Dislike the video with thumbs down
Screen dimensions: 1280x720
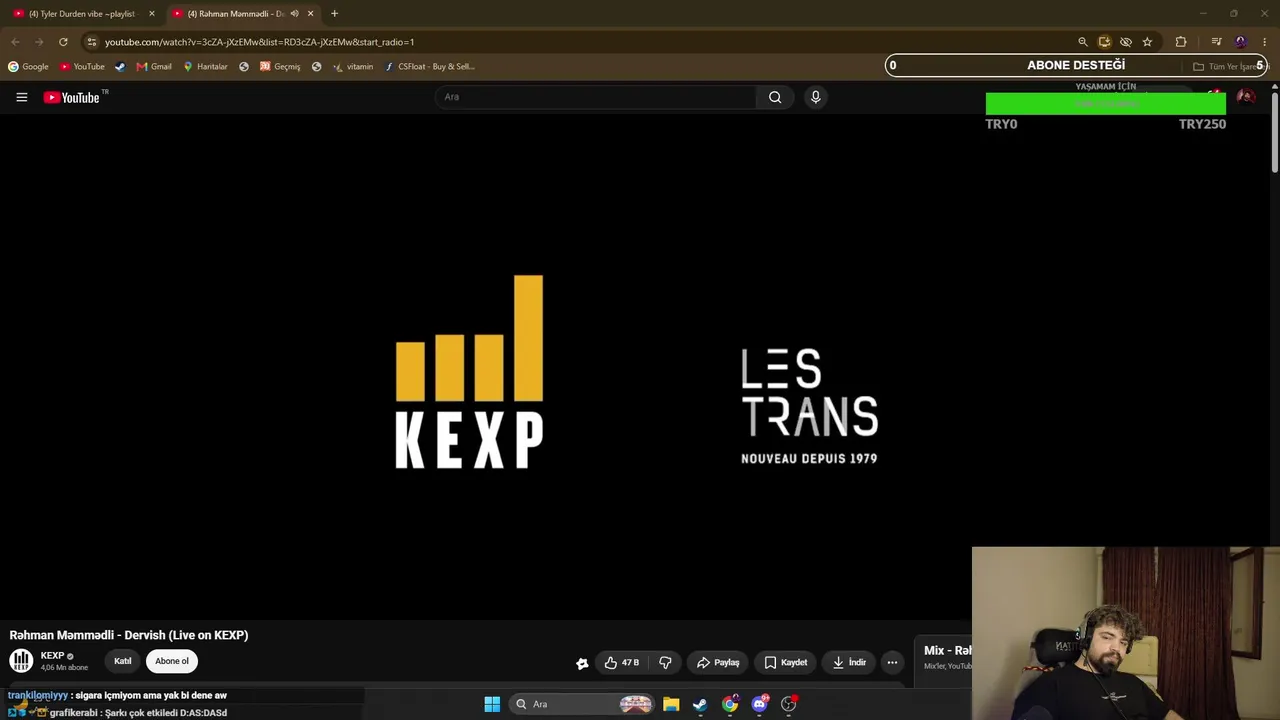click(x=665, y=662)
